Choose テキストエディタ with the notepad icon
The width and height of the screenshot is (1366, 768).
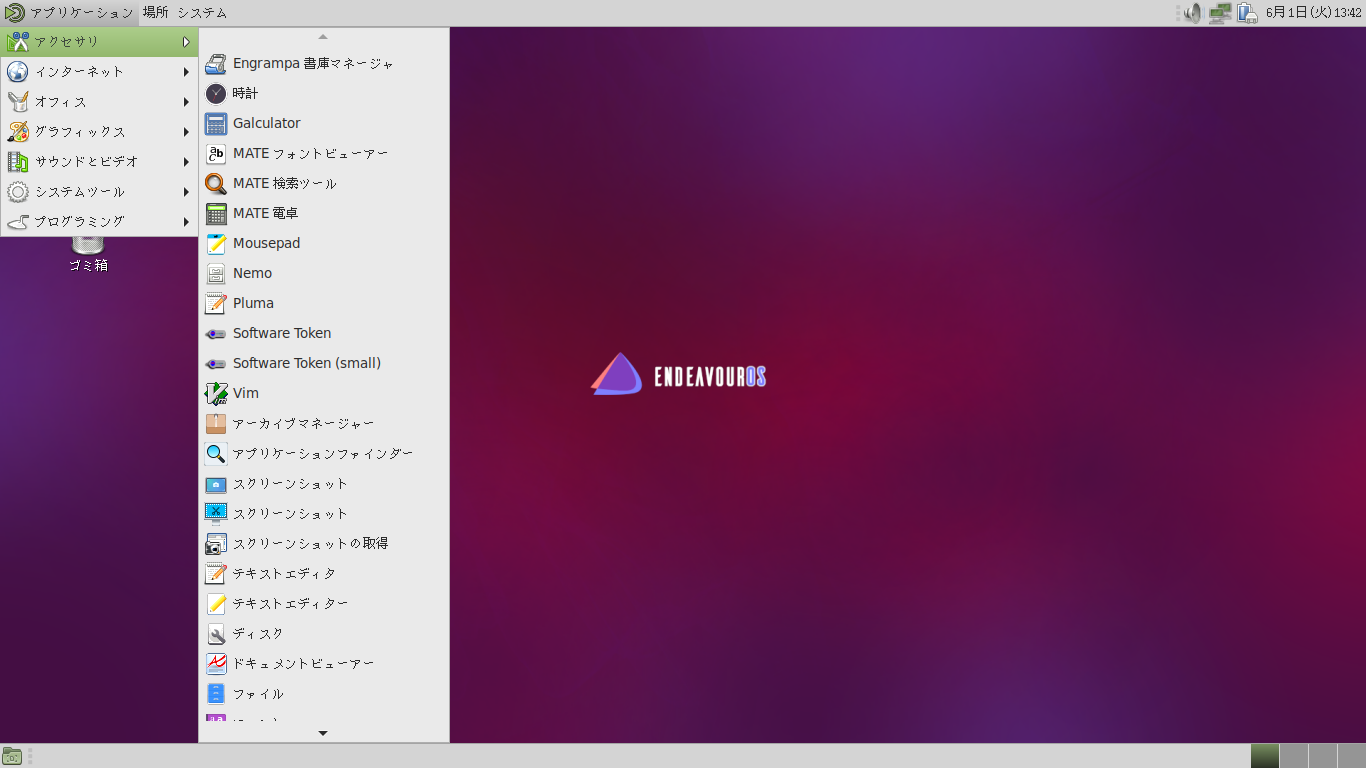324,573
